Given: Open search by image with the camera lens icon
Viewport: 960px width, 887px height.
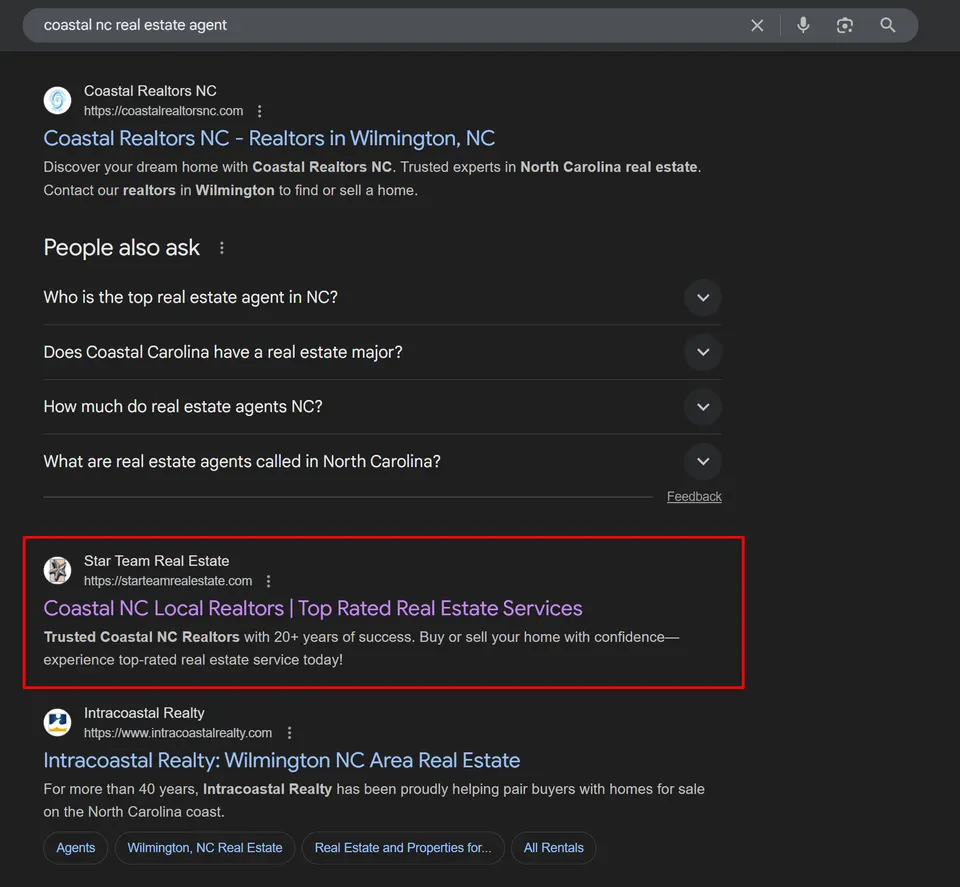Looking at the screenshot, I should 844,25.
